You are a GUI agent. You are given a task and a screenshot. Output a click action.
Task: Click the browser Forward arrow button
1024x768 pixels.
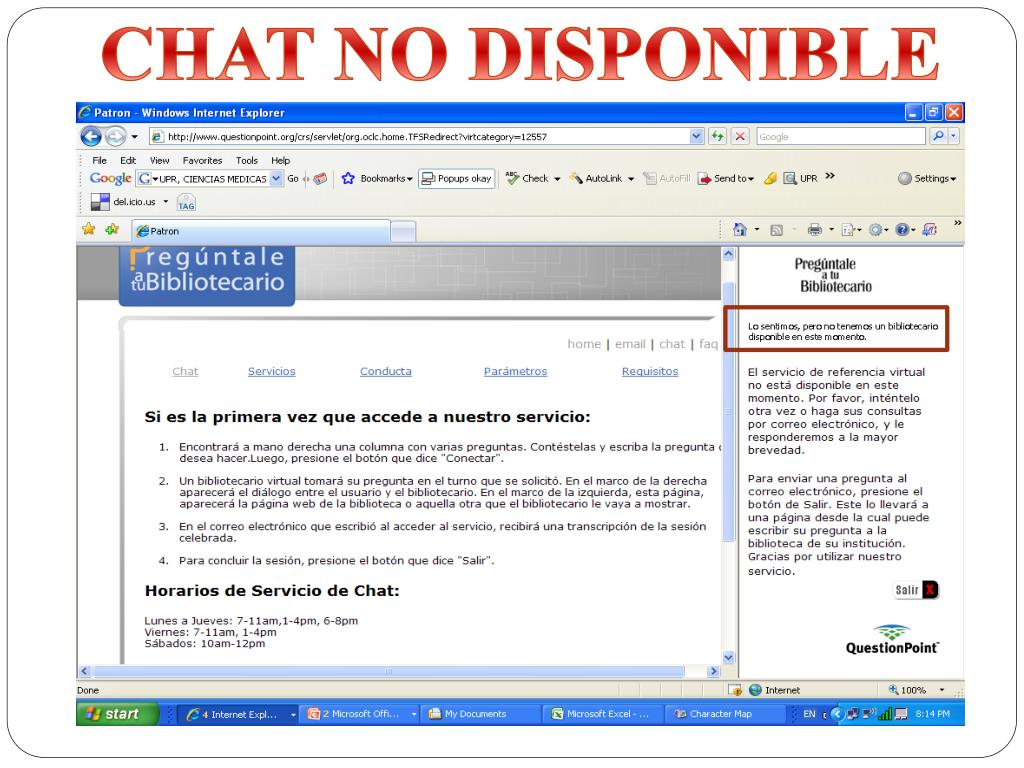click(115, 136)
